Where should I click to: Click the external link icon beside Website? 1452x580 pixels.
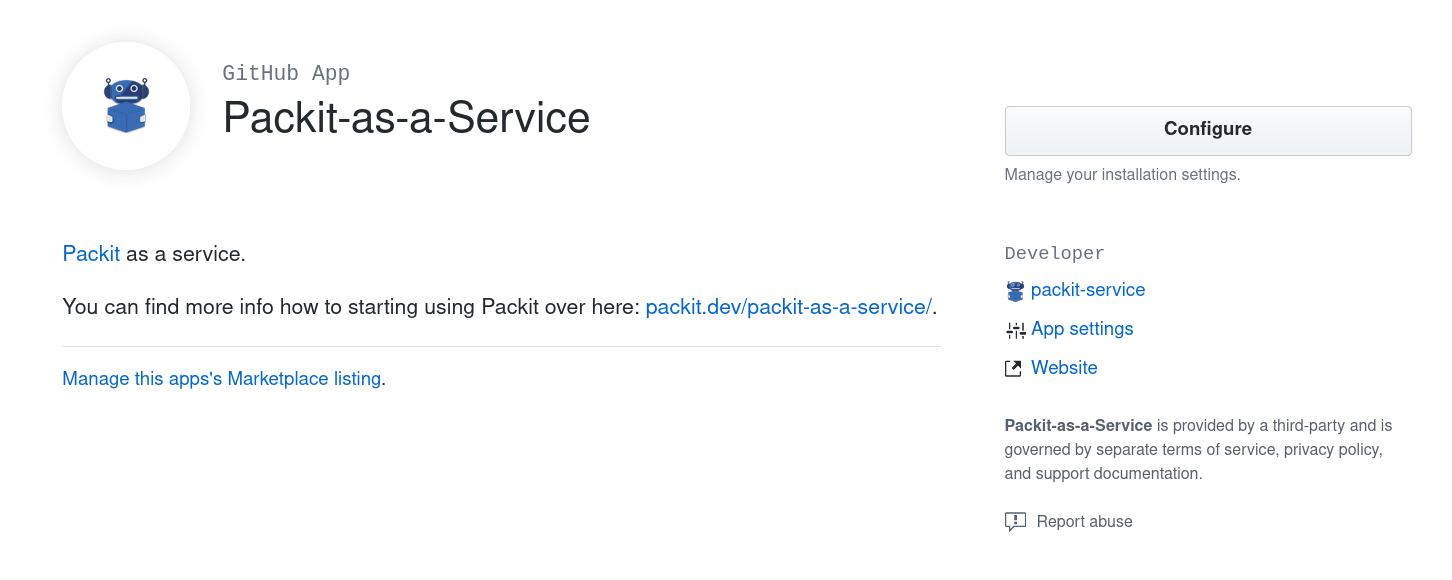[1014, 369]
